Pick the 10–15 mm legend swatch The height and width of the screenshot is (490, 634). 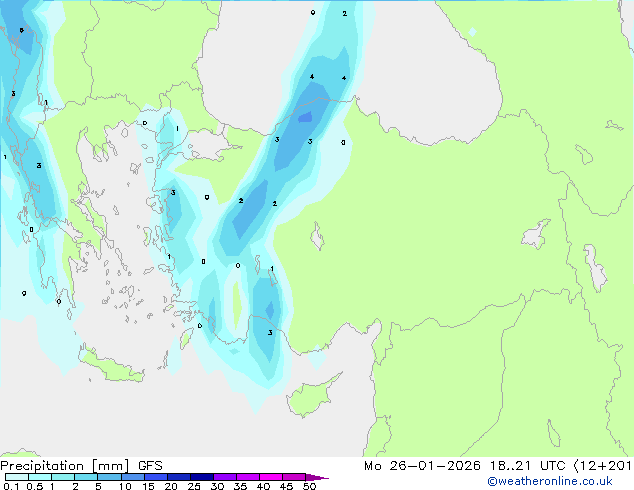133,477
